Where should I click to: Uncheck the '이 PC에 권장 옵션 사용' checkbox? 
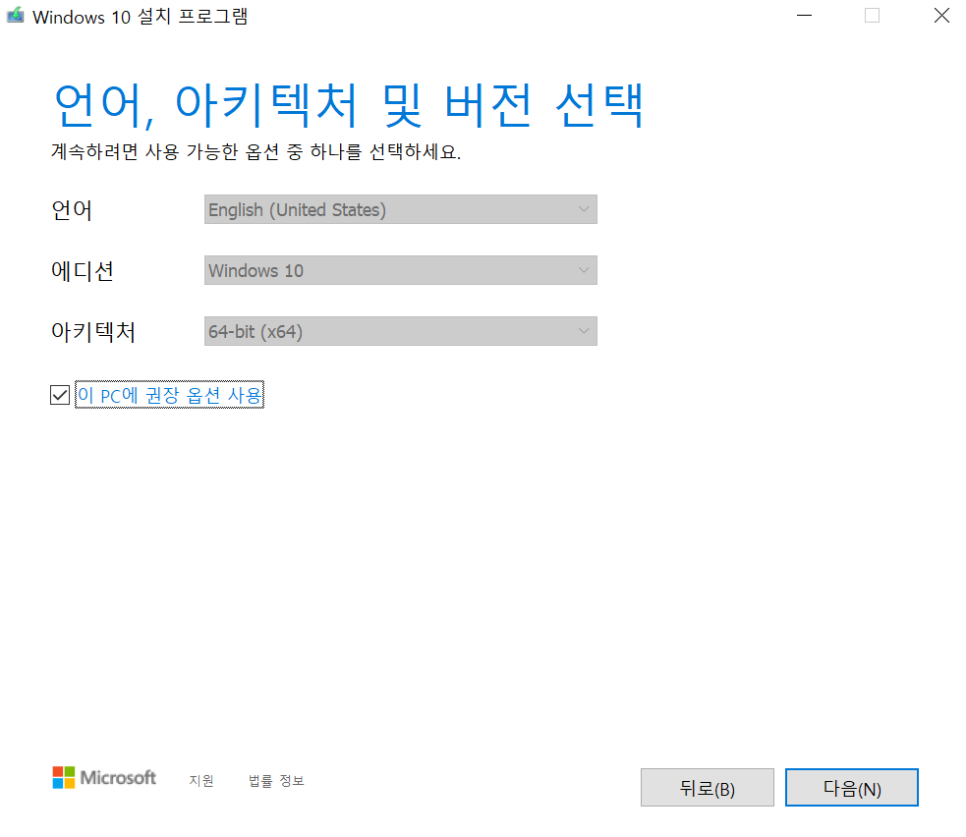coord(60,395)
